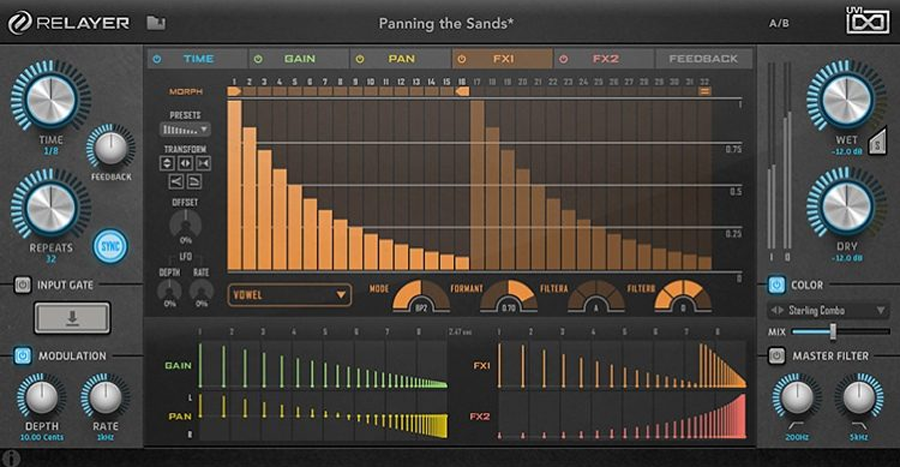Toggle the Input Gate power switch
The height and width of the screenshot is (467, 900).
click(x=22, y=285)
